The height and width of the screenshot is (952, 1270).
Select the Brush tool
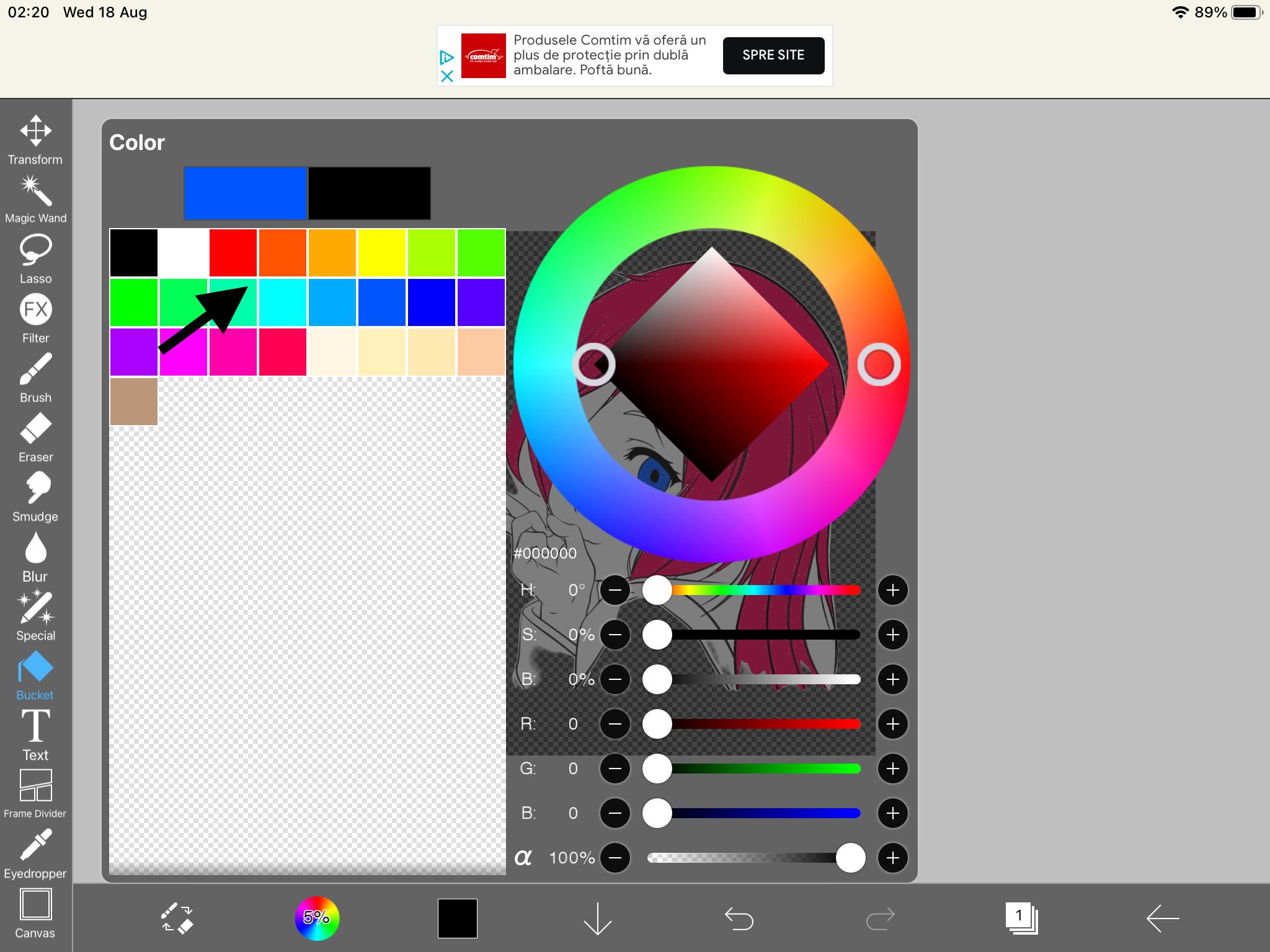35,378
